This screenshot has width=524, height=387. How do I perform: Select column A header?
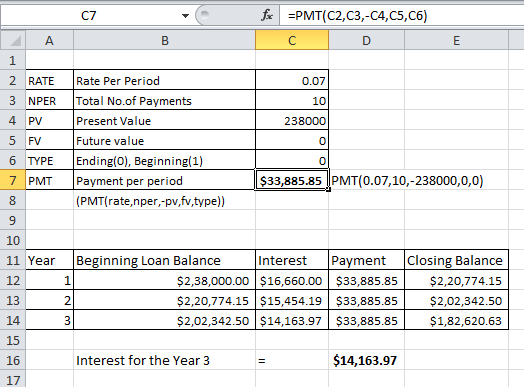[x=49, y=40]
